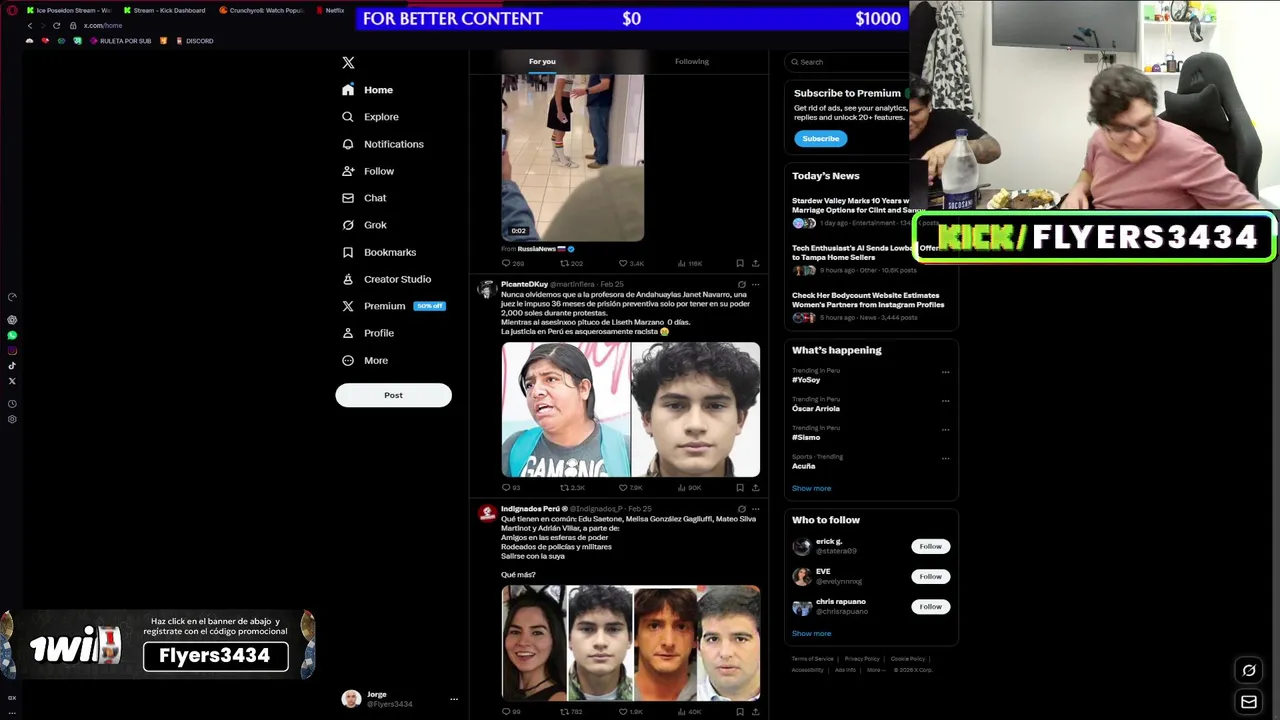Open TikTok in the Opera sidebar

[12, 366]
